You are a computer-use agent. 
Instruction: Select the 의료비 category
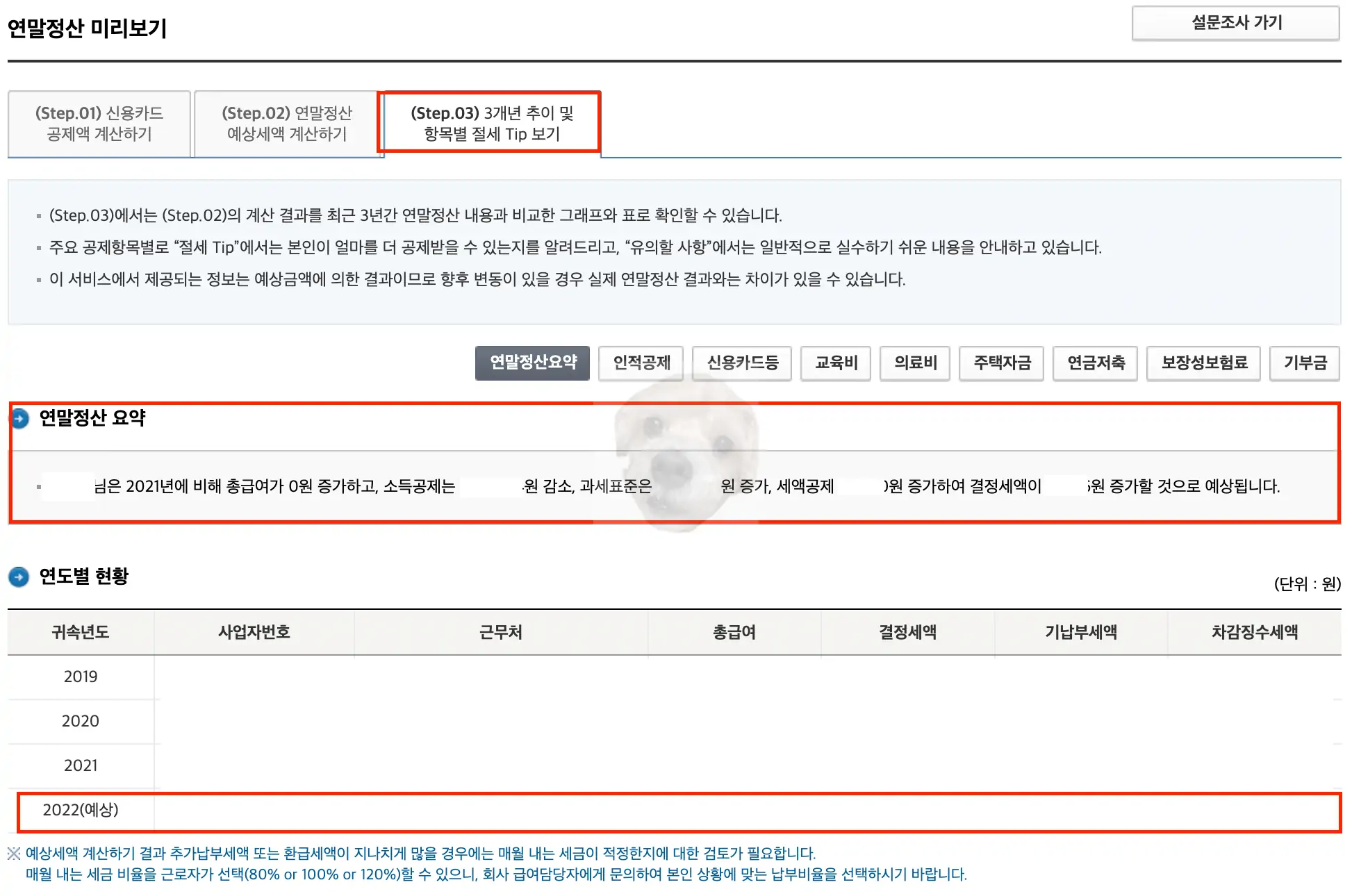(x=914, y=363)
